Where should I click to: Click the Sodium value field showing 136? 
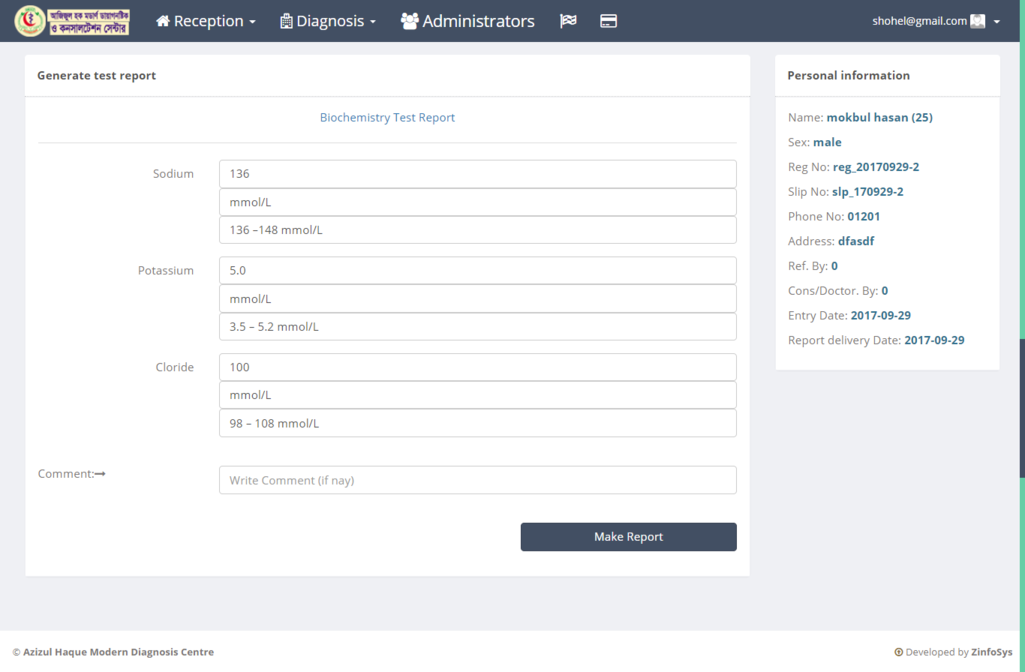(477, 174)
